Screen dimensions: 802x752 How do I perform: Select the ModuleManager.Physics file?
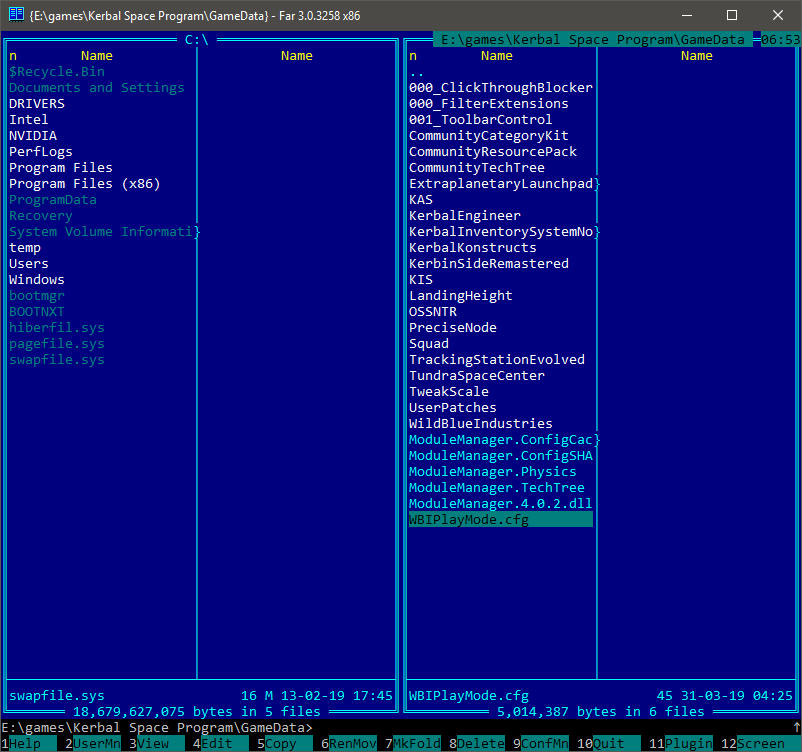tap(493, 472)
